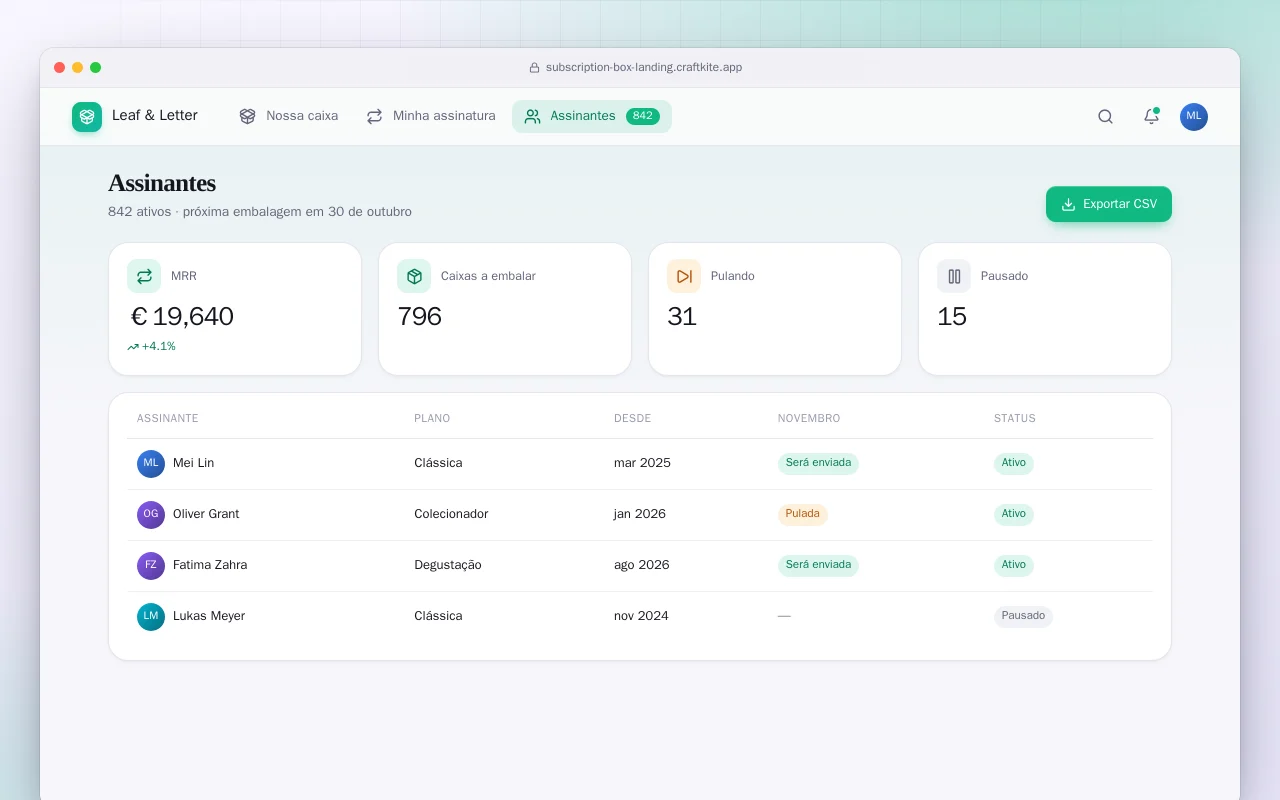Click the Pausado pause icon

pyautogui.click(x=954, y=276)
